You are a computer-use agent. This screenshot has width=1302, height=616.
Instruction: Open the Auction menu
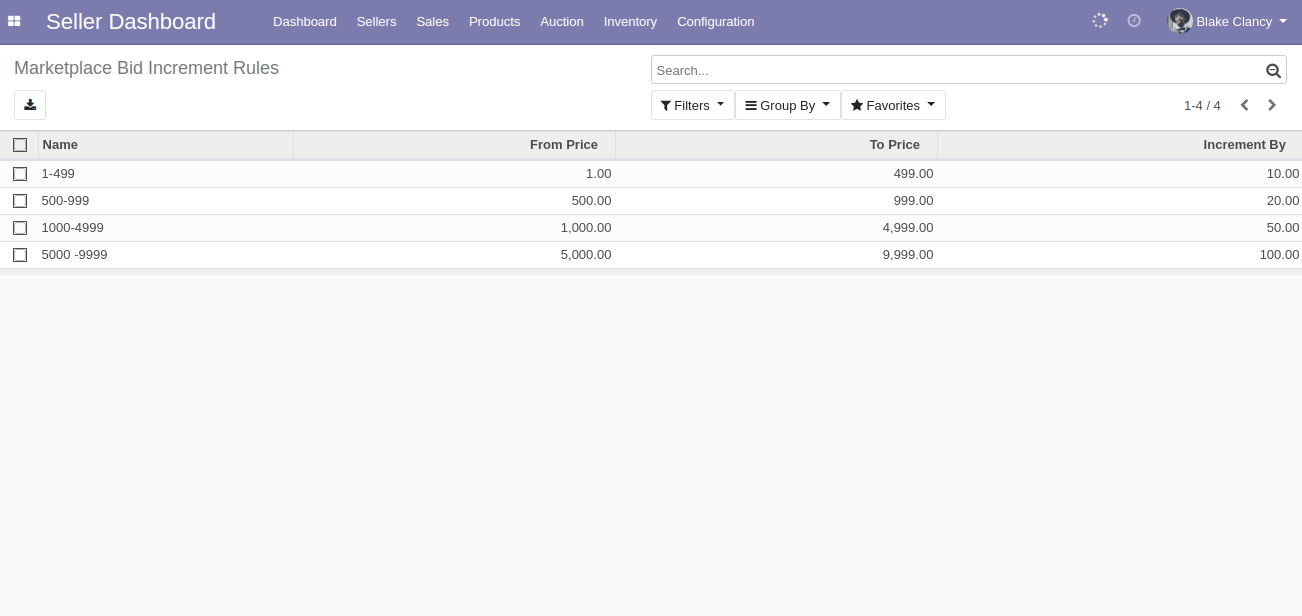pos(562,21)
